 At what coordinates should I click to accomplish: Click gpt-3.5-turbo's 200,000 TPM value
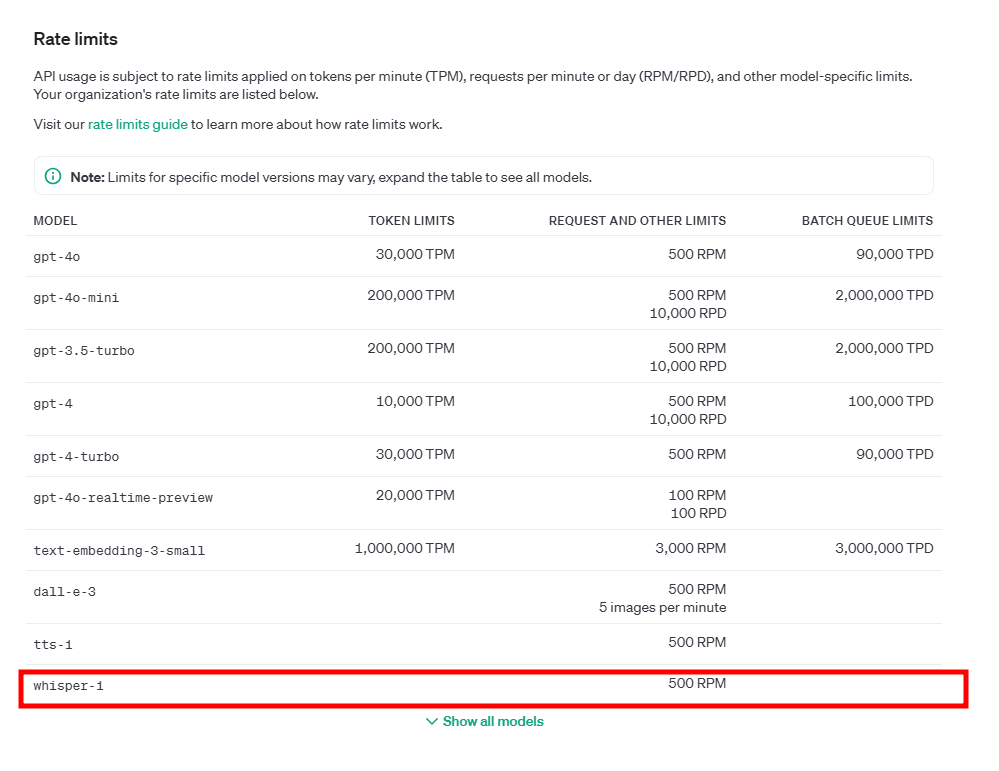[411, 348]
